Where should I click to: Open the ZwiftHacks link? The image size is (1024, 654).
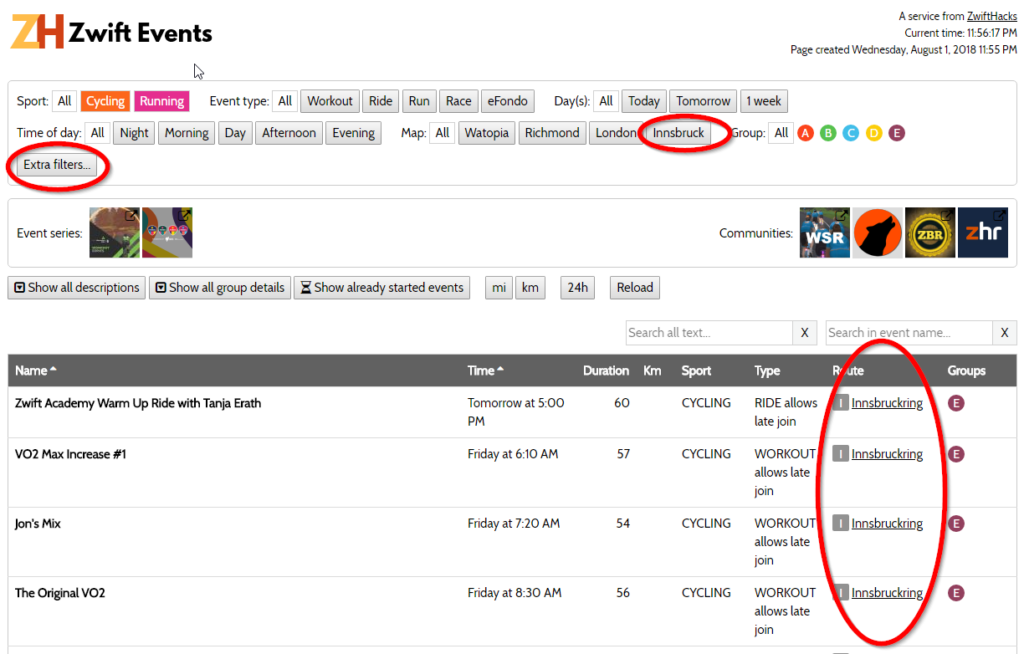(x=991, y=16)
